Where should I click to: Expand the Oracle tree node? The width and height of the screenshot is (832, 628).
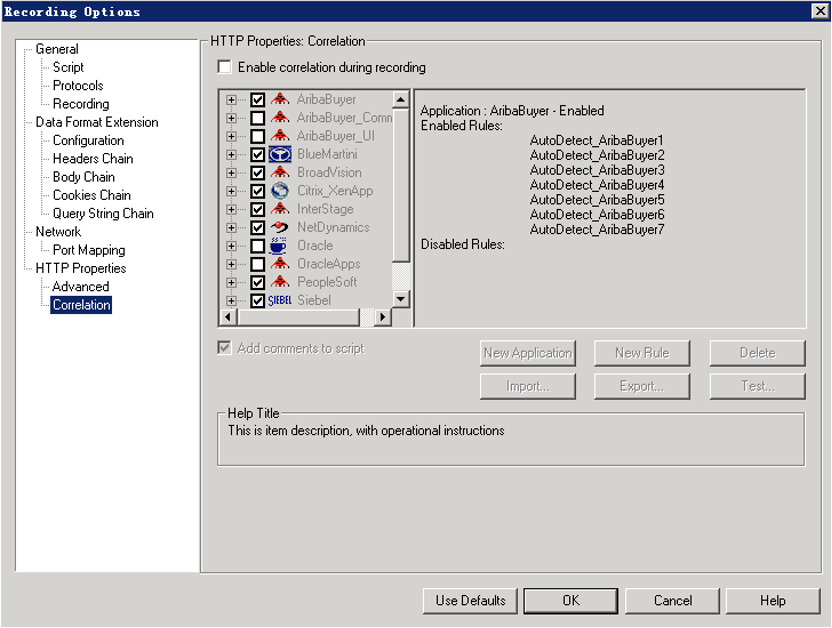[x=231, y=246]
